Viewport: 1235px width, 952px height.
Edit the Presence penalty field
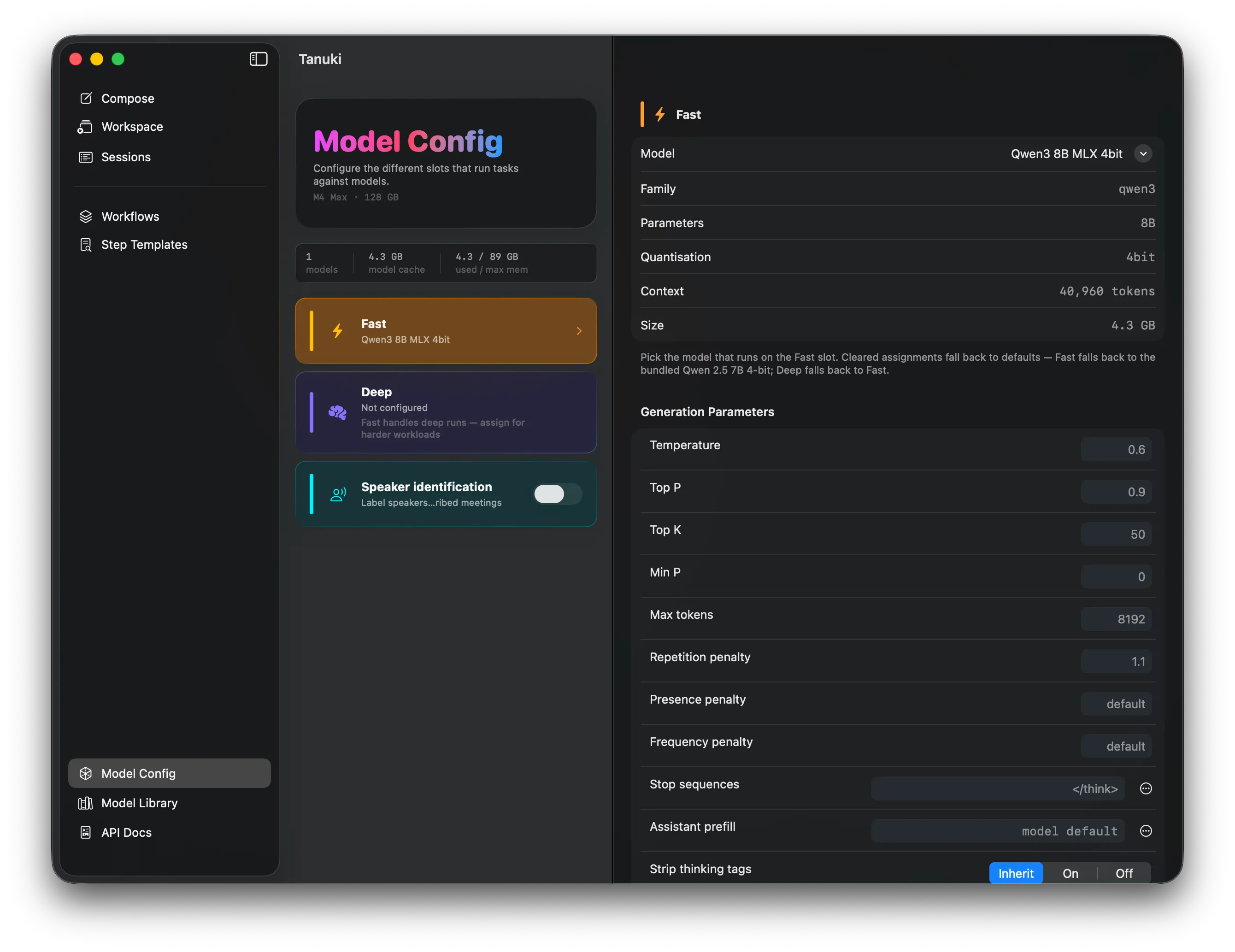coord(1116,704)
